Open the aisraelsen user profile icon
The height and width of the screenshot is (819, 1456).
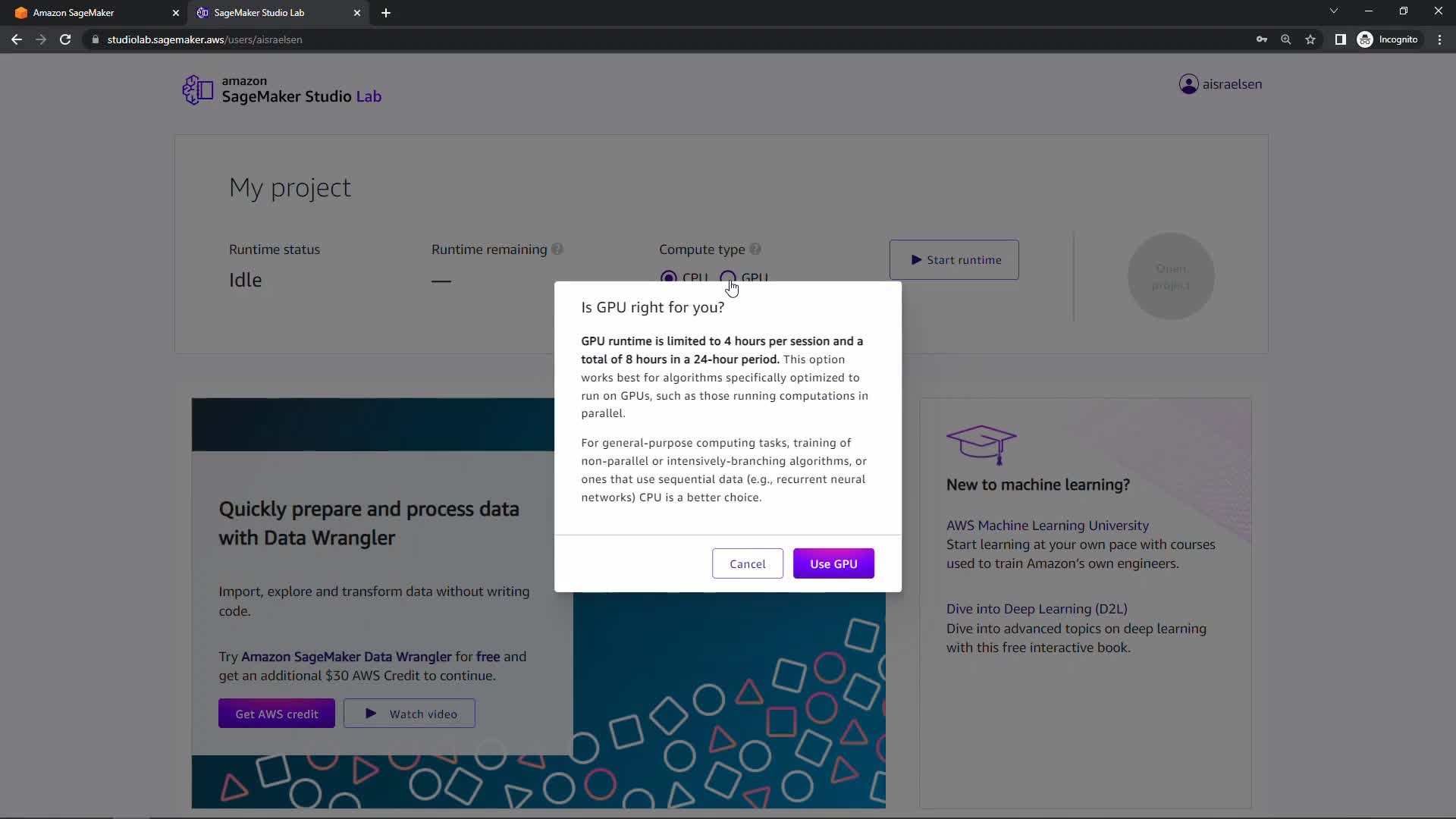pyautogui.click(x=1188, y=84)
